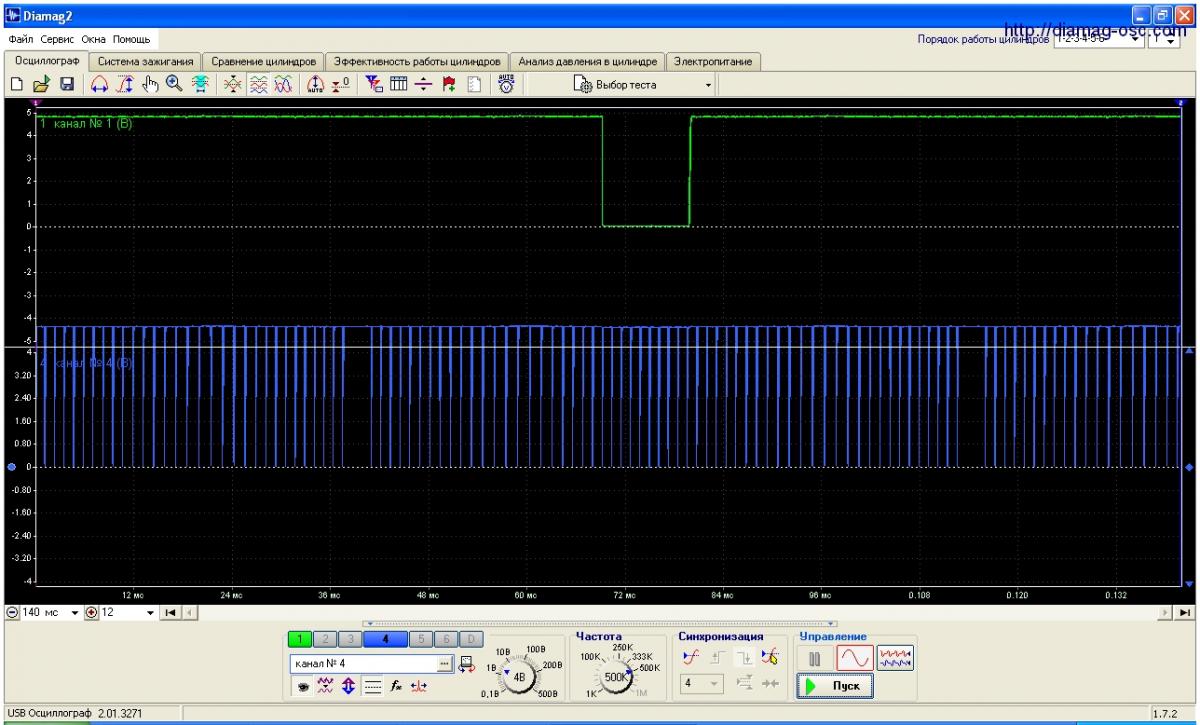
Task: Expand the 140 мс time dropdown
Action: coord(74,612)
